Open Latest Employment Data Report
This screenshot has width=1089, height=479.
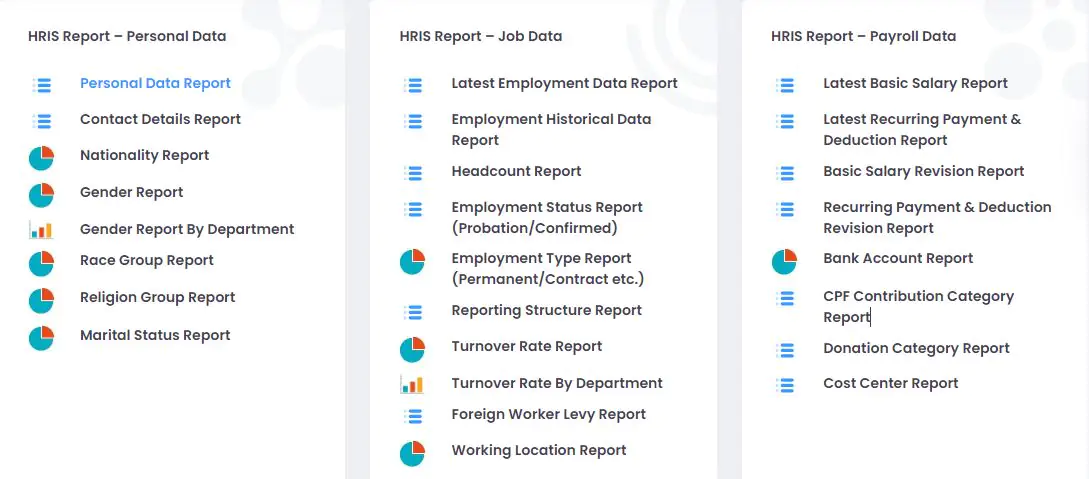click(565, 83)
